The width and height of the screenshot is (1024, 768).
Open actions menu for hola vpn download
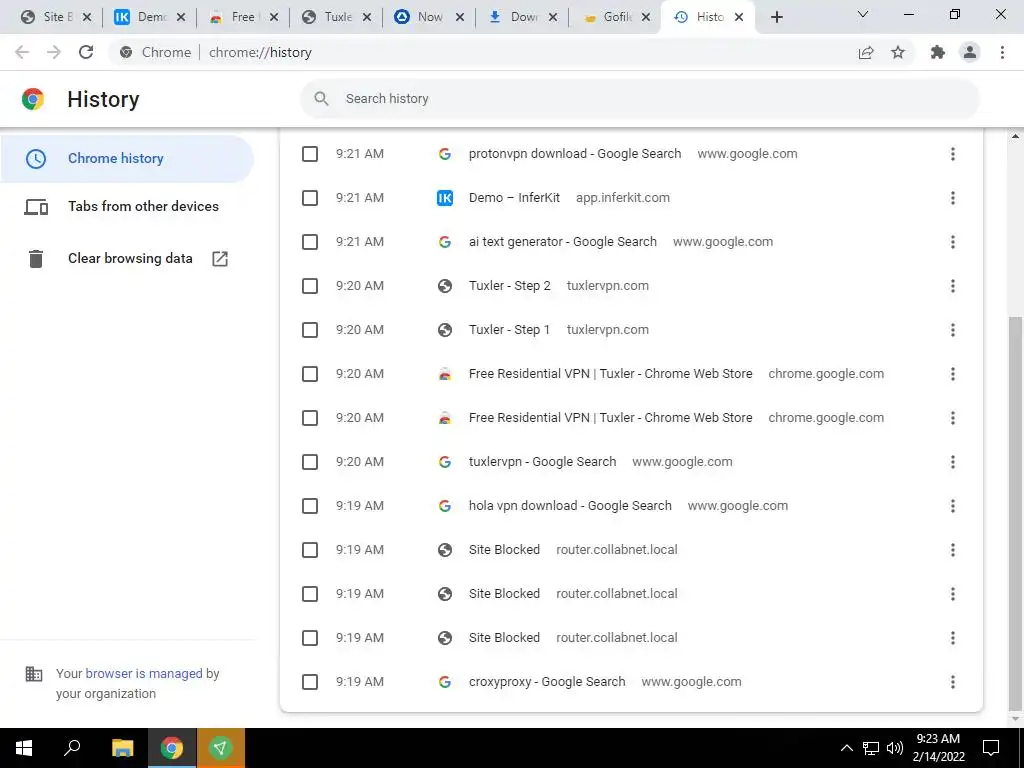coord(953,506)
